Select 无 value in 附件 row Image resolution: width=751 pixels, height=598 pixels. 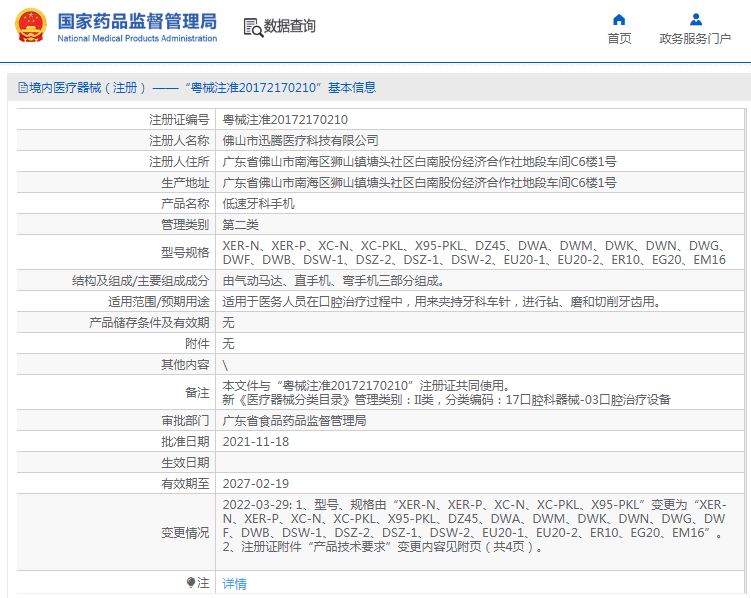(228, 344)
